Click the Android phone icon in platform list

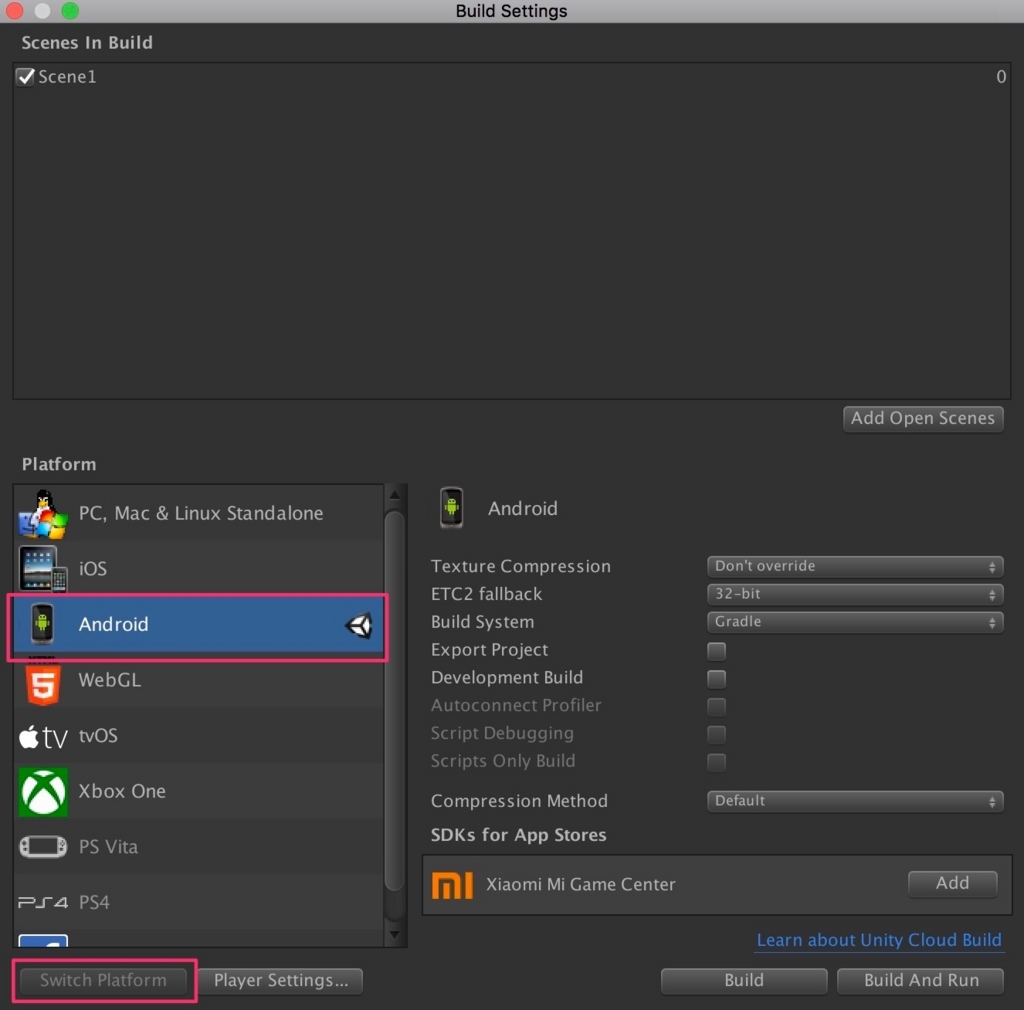click(x=42, y=624)
